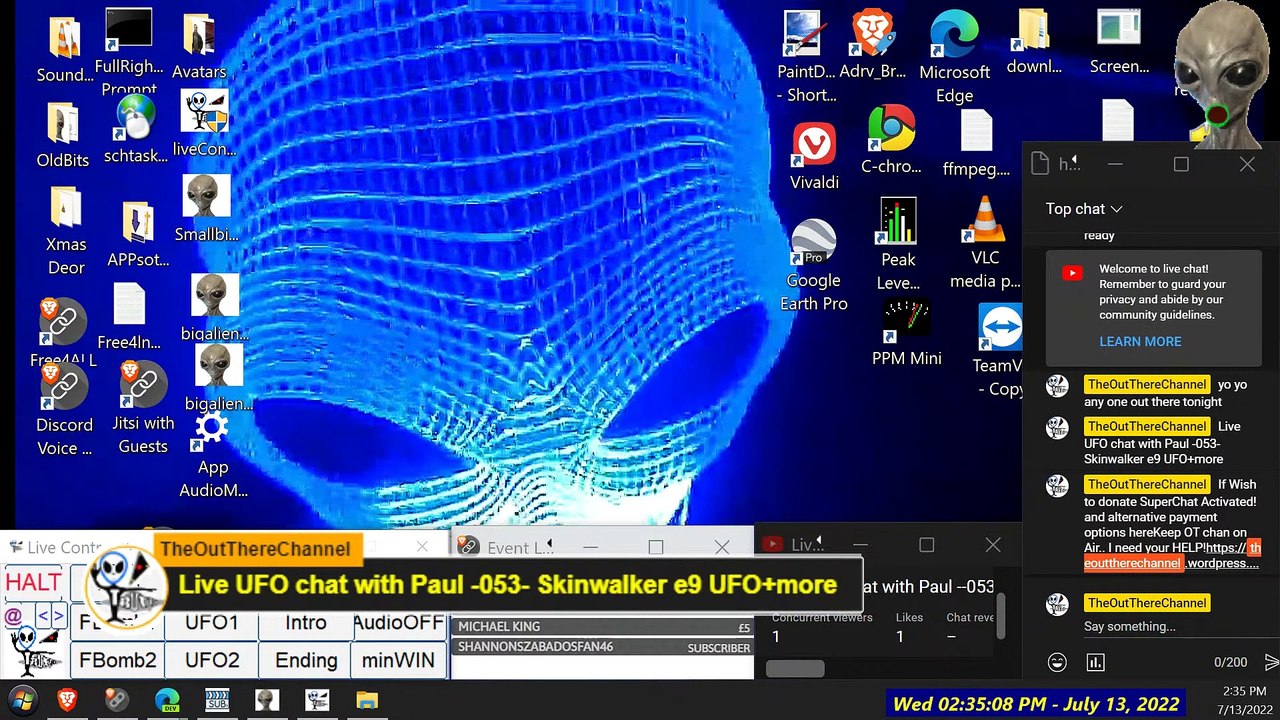Trigger the UFO2 button
This screenshot has height=720, width=1280.
click(x=212, y=660)
